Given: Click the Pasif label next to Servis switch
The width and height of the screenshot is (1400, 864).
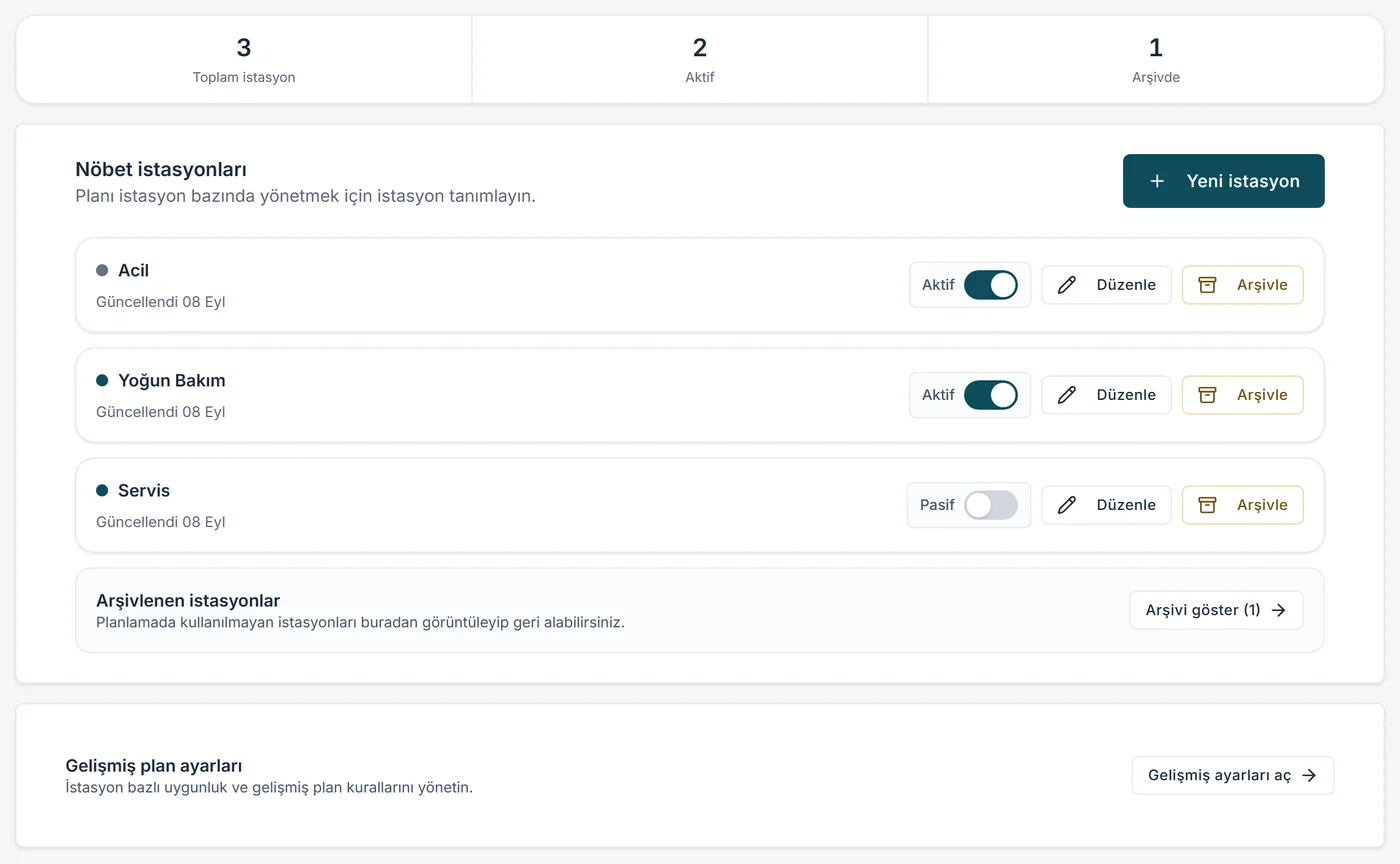Looking at the screenshot, I should [937, 505].
